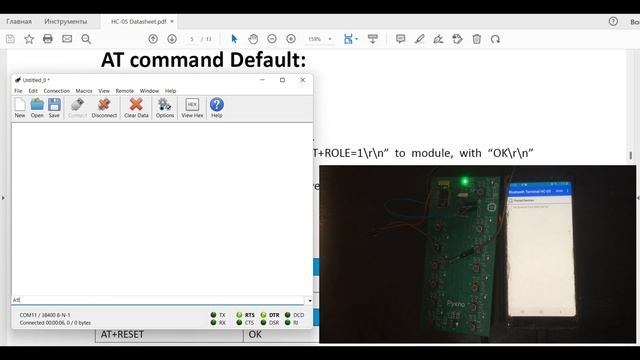Click the PDF page number field
This screenshot has height=360, width=640.
(x=192, y=39)
